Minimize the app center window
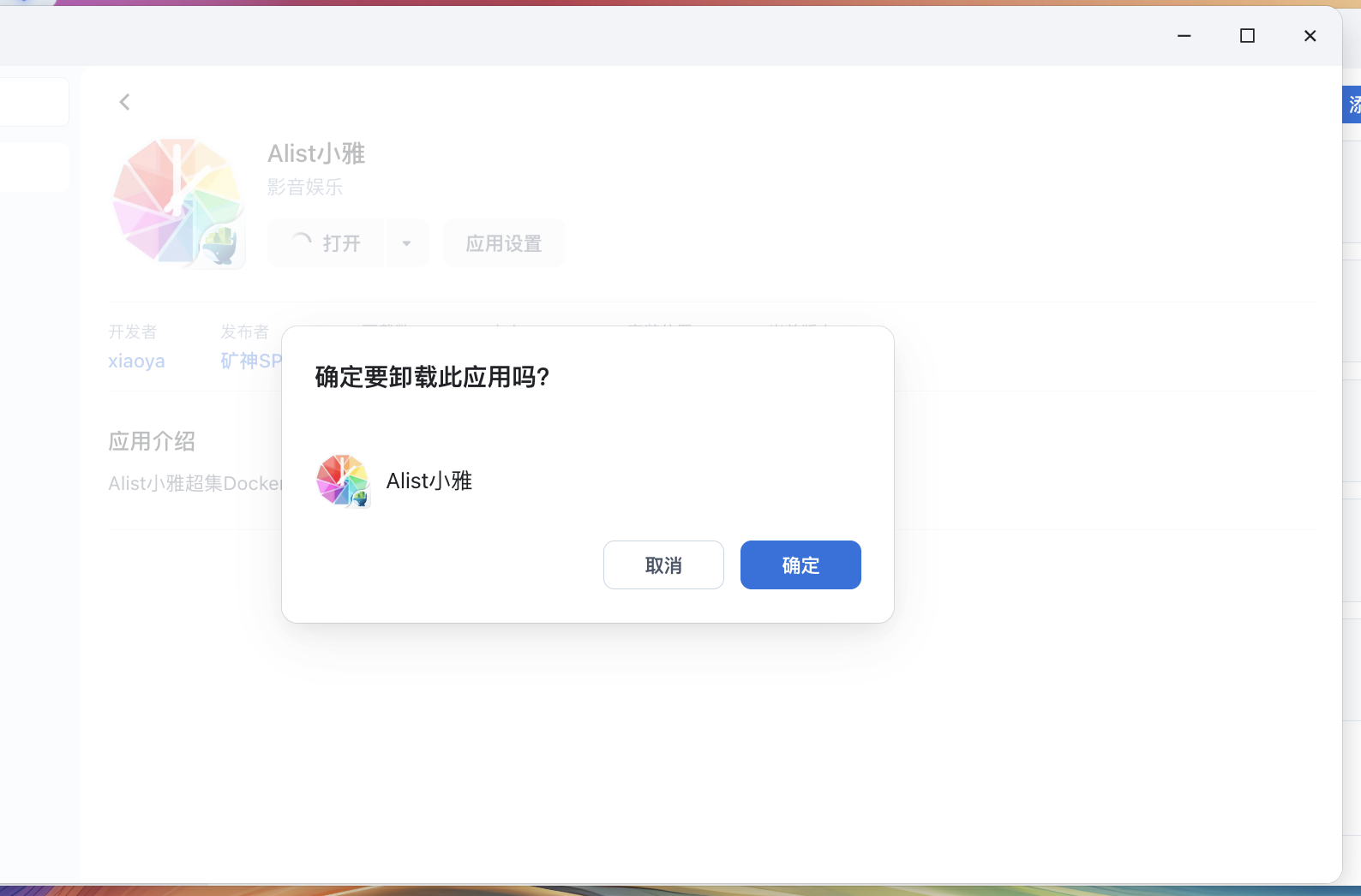This screenshot has width=1361, height=896. pyautogui.click(x=1184, y=36)
